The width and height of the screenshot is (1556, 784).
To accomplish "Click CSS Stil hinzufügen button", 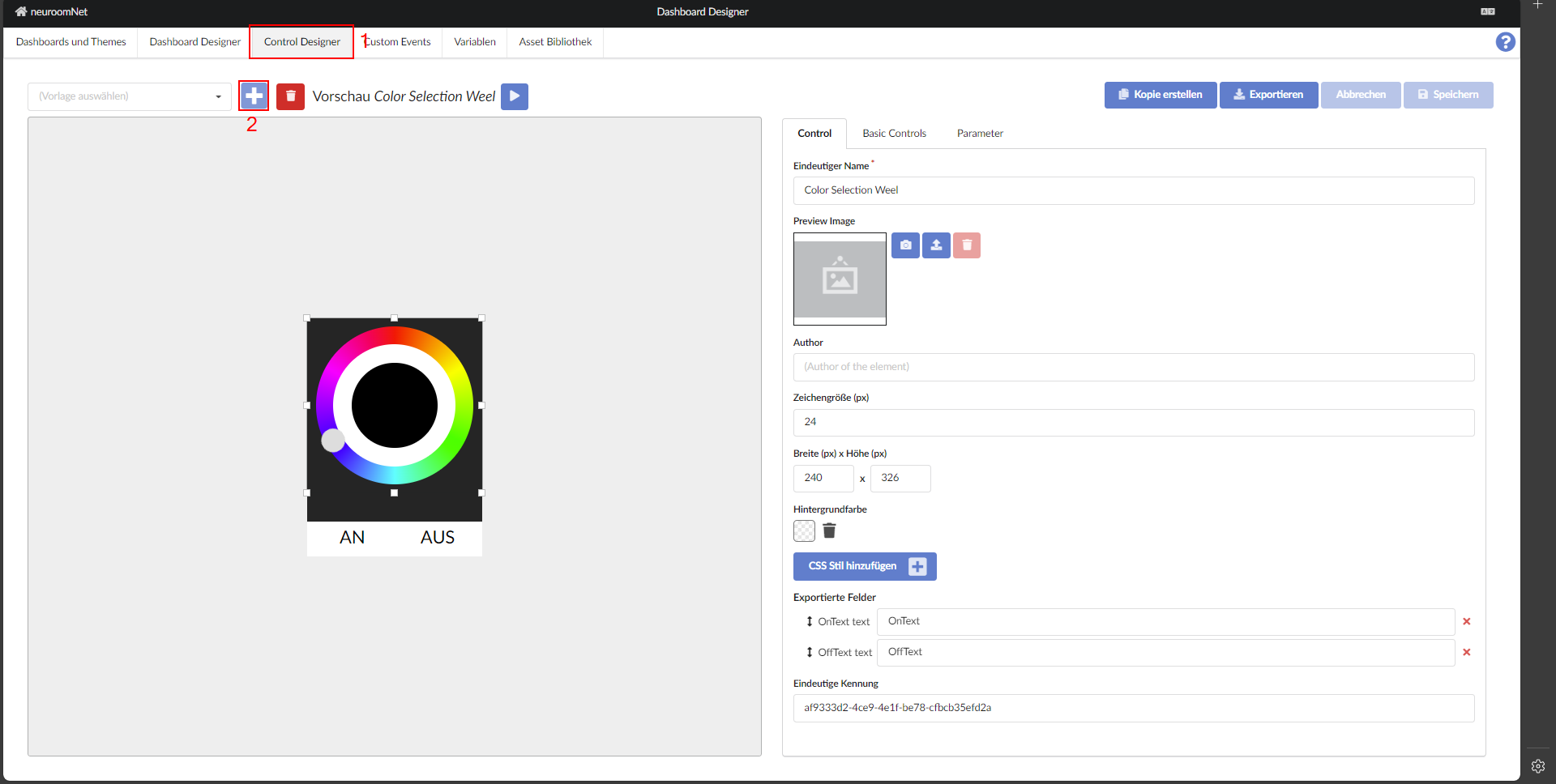I will [x=864, y=567].
